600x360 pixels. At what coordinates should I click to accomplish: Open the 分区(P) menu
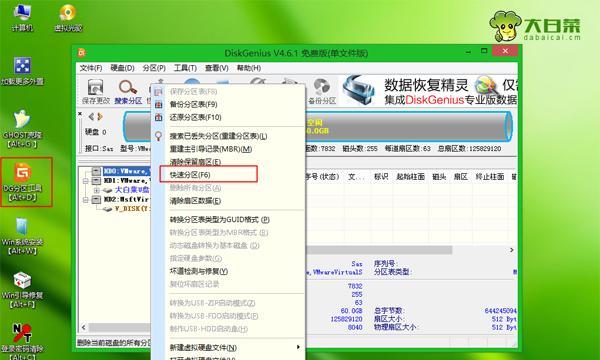pos(154,68)
